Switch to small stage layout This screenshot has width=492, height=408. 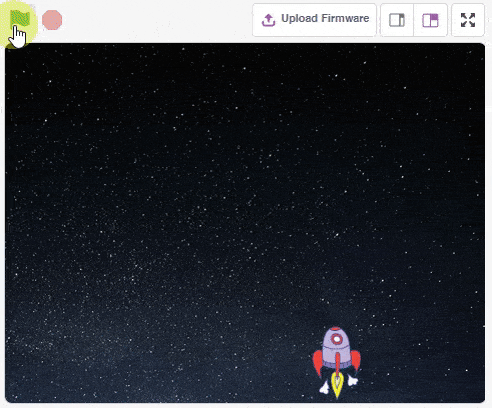[x=397, y=20]
